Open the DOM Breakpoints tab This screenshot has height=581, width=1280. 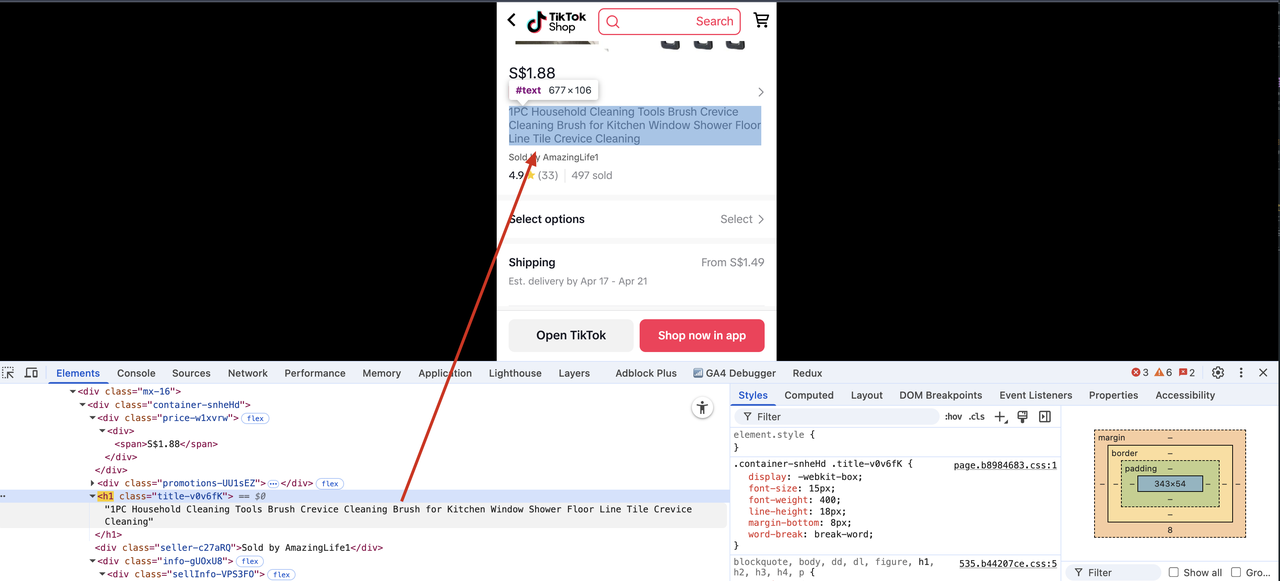tap(940, 395)
